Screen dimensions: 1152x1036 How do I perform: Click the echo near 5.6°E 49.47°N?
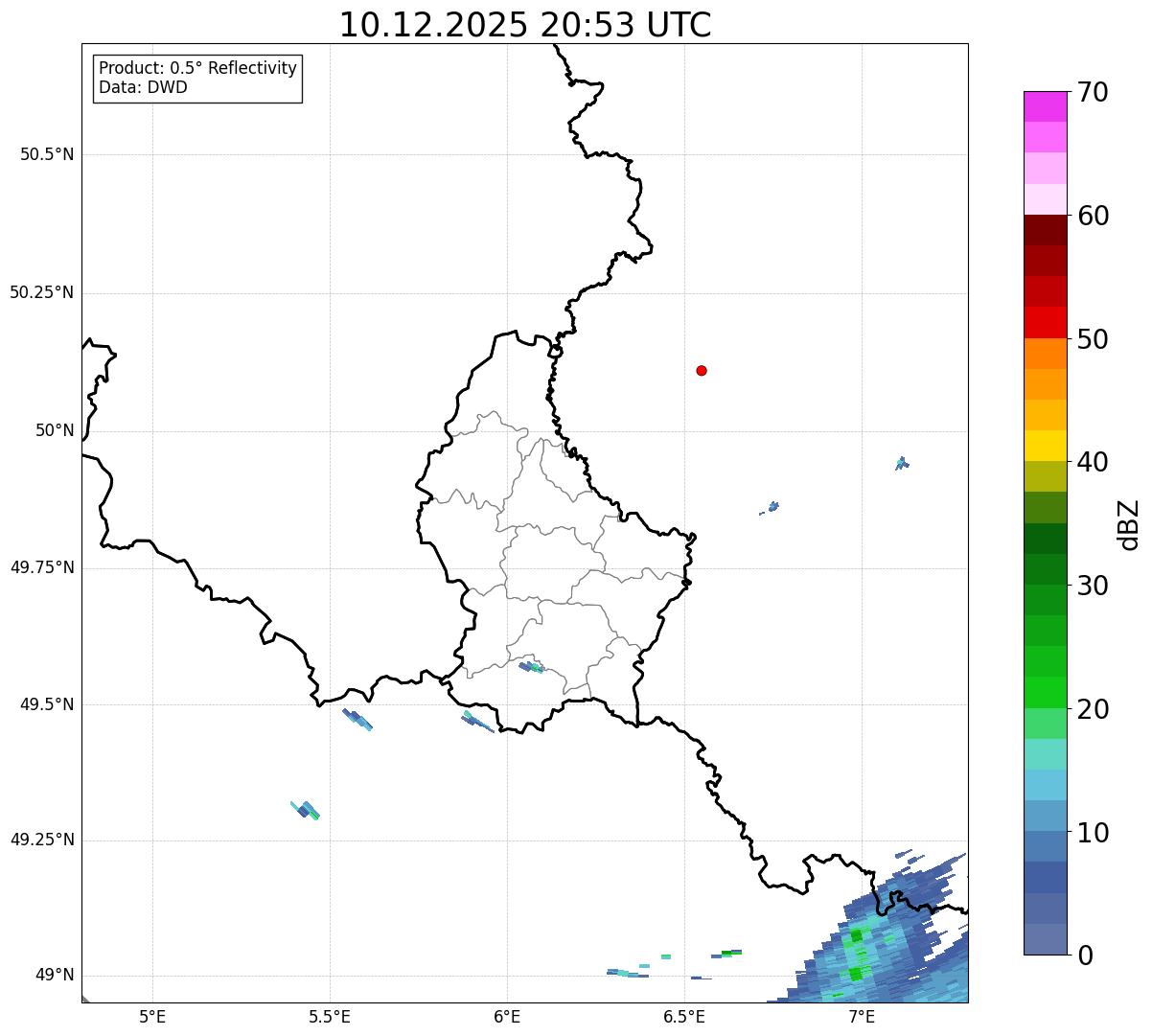(357, 720)
